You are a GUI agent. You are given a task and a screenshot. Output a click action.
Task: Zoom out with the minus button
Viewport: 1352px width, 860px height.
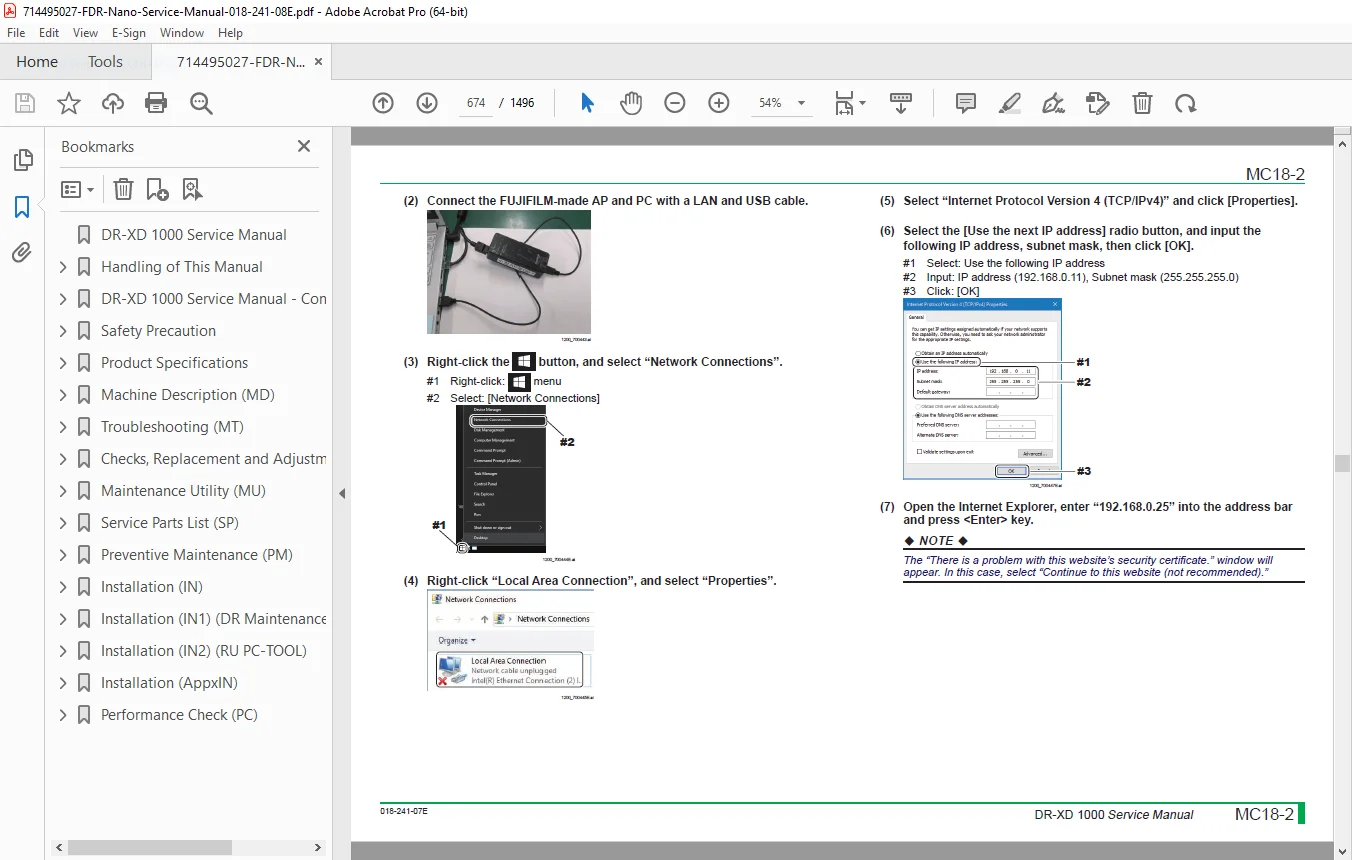pos(675,103)
